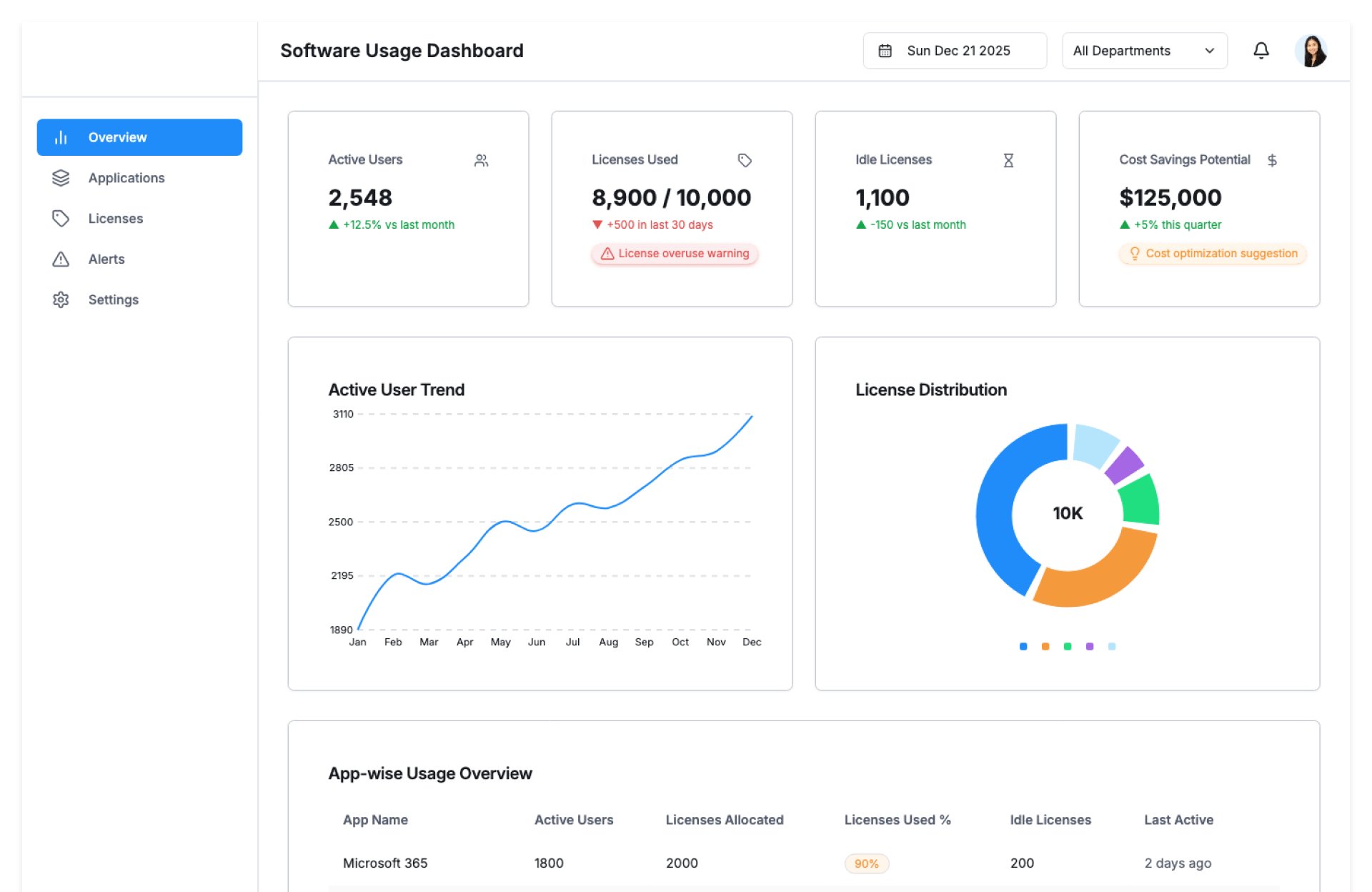The image size is (1372, 892).
Task: Click the Active Users people icon
Action: coord(481,160)
